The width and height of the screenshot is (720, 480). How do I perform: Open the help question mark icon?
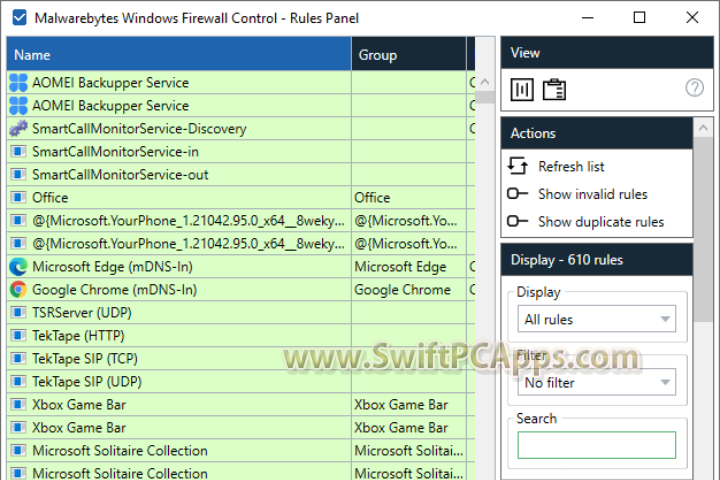point(694,87)
